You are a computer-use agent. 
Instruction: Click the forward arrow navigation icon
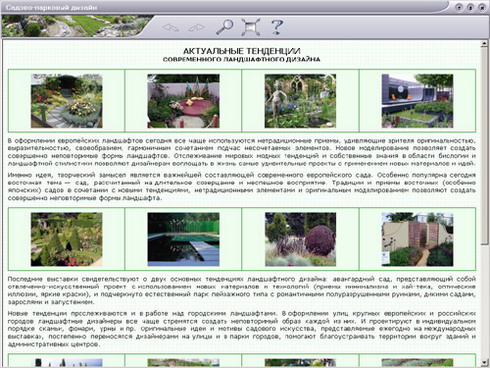pos(196,27)
